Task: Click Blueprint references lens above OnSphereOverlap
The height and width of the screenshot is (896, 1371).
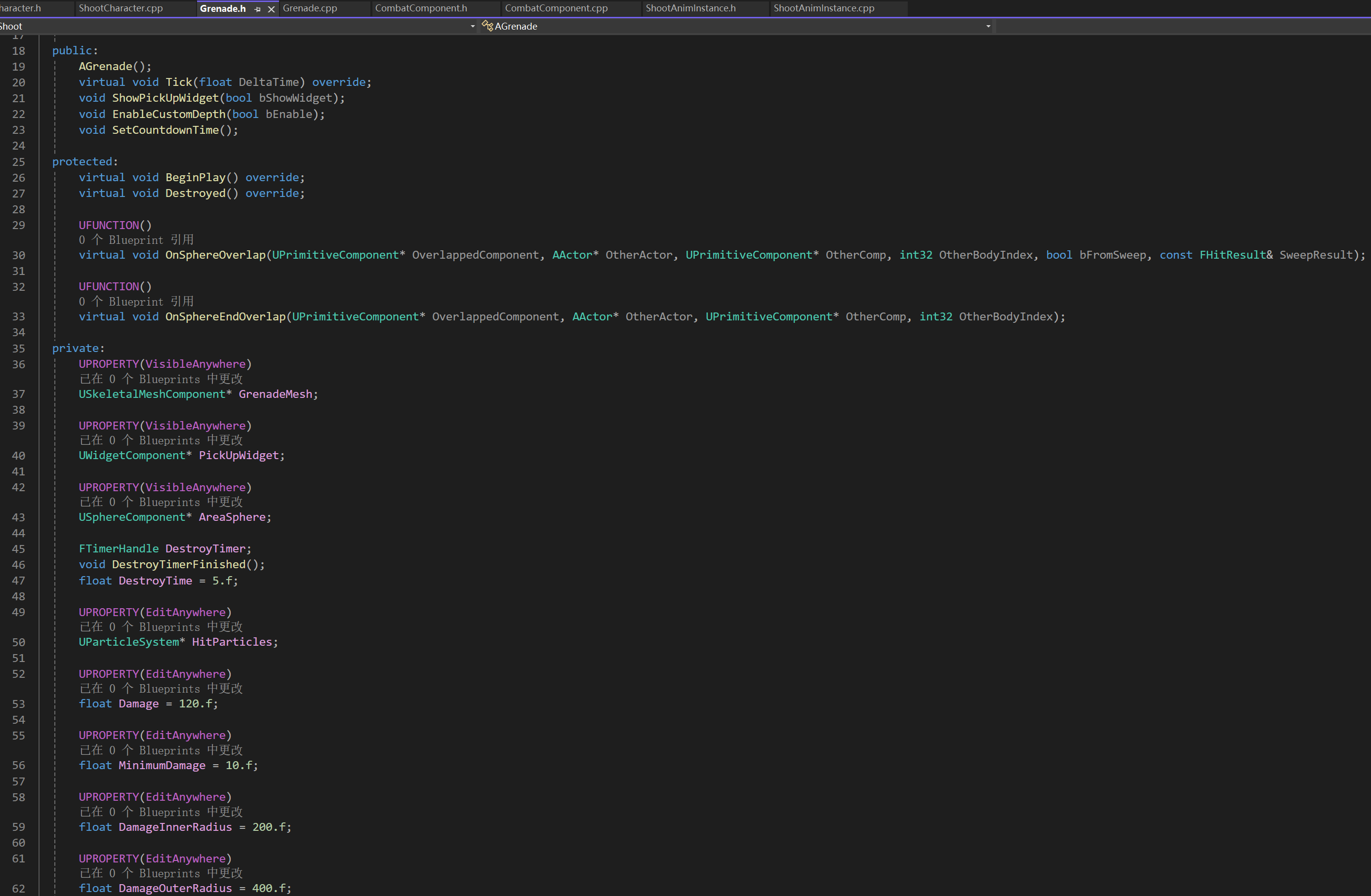Action: click(x=136, y=240)
